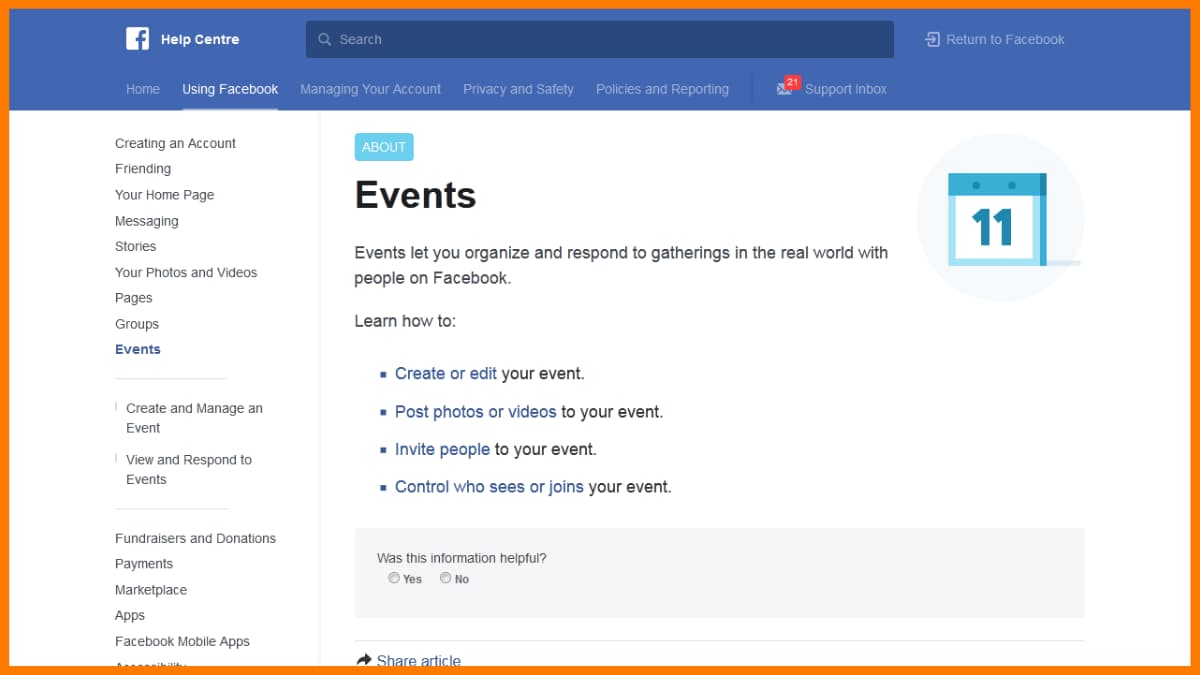Click the ABOUT label badge
1200x675 pixels.
click(x=384, y=146)
